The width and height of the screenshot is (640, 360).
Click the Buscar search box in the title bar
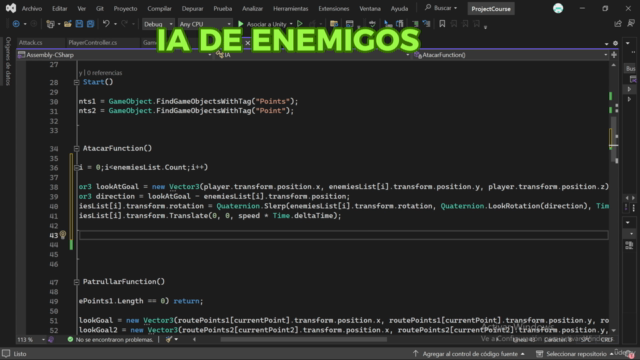pos(441,8)
